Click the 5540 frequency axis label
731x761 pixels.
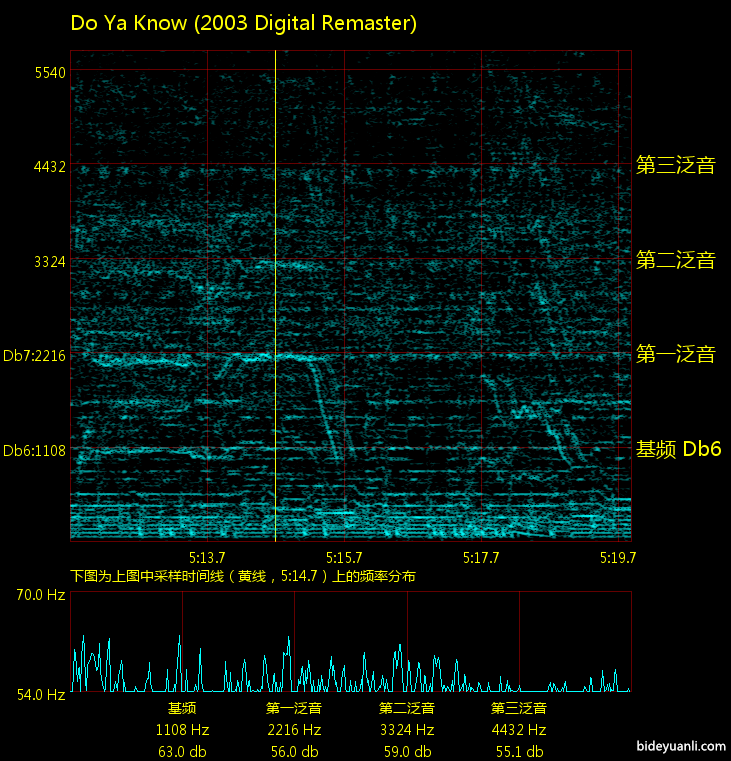(49, 73)
